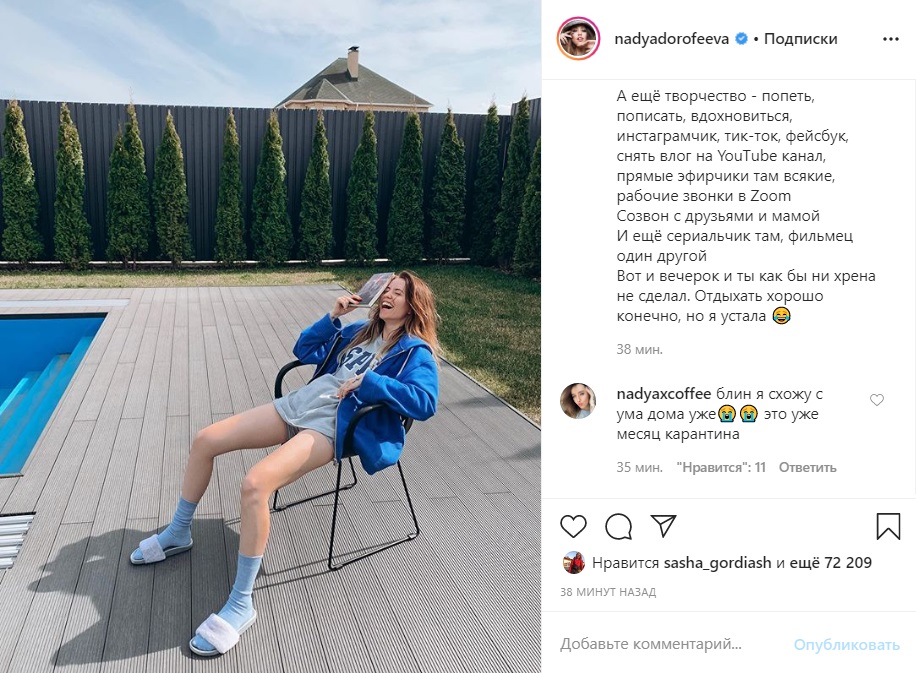Save post with bookmark icon

(888, 526)
